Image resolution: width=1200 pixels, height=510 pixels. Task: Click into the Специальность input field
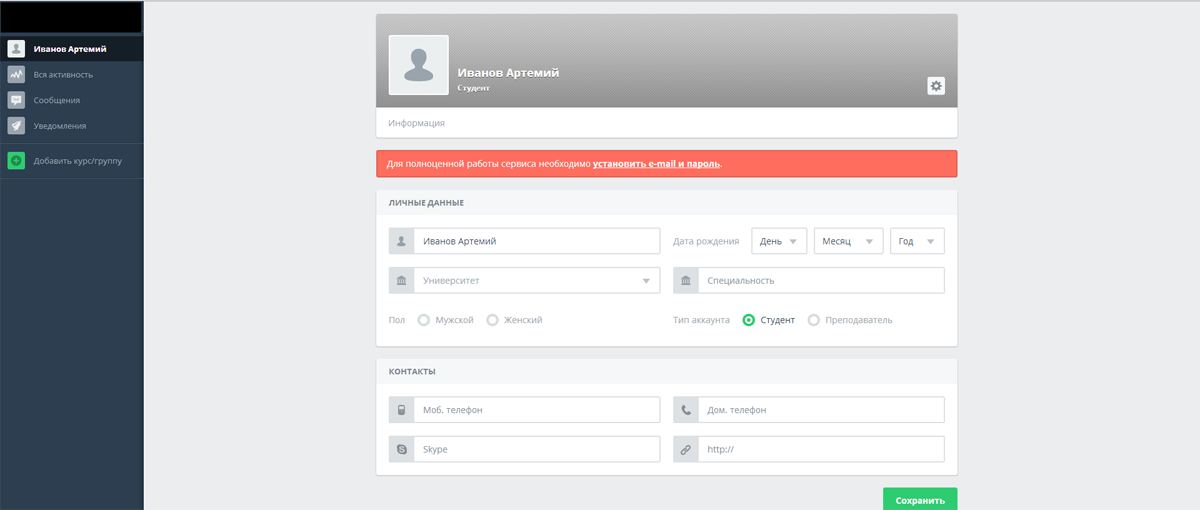(x=820, y=281)
